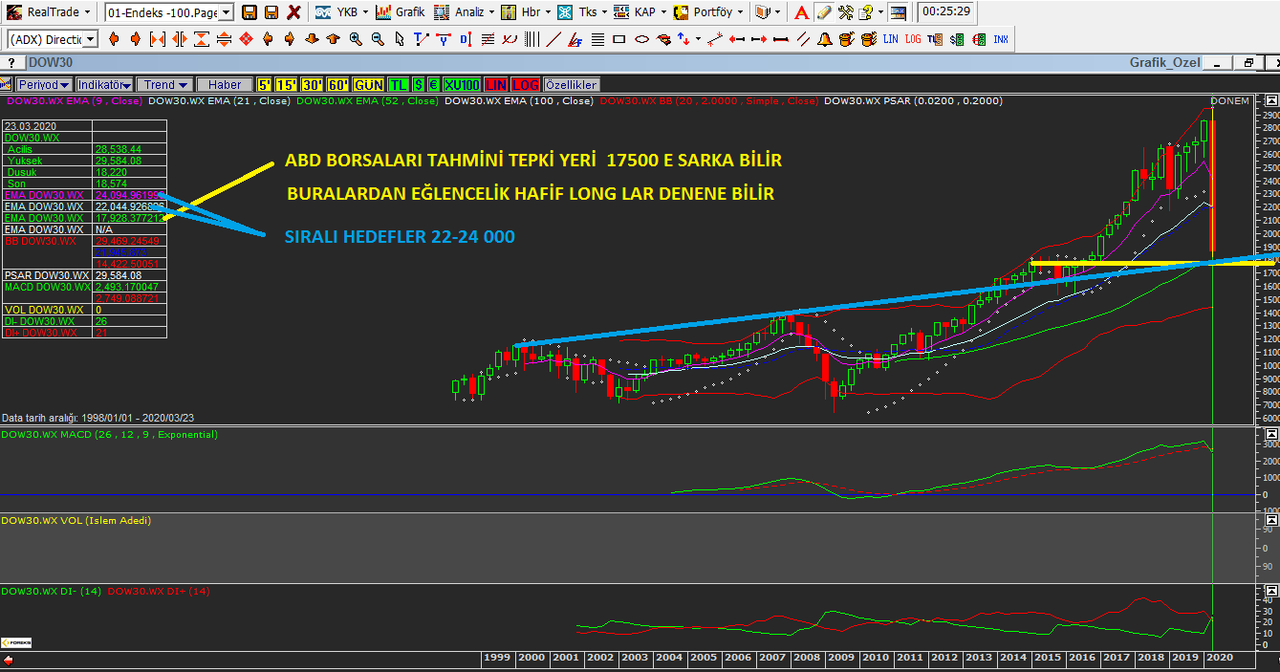
Task: Open the help question mark icon
Action: pyautogui.click(x=866, y=12)
